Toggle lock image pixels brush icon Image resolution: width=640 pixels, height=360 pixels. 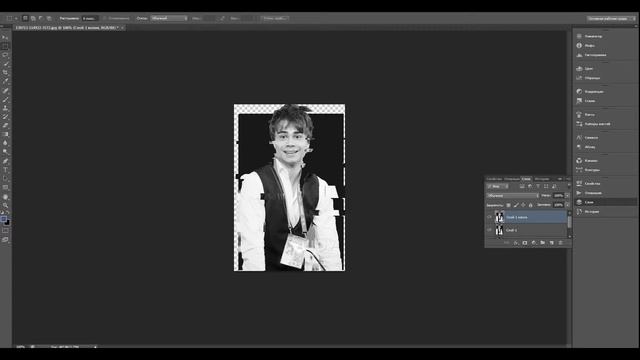coord(516,205)
